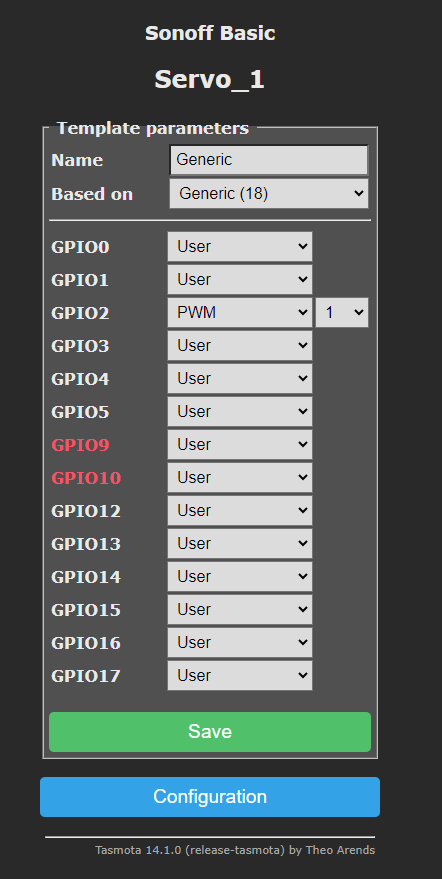Open the GPIO14 function dropdown
The width and height of the screenshot is (442, 879).
click(240, 577)
